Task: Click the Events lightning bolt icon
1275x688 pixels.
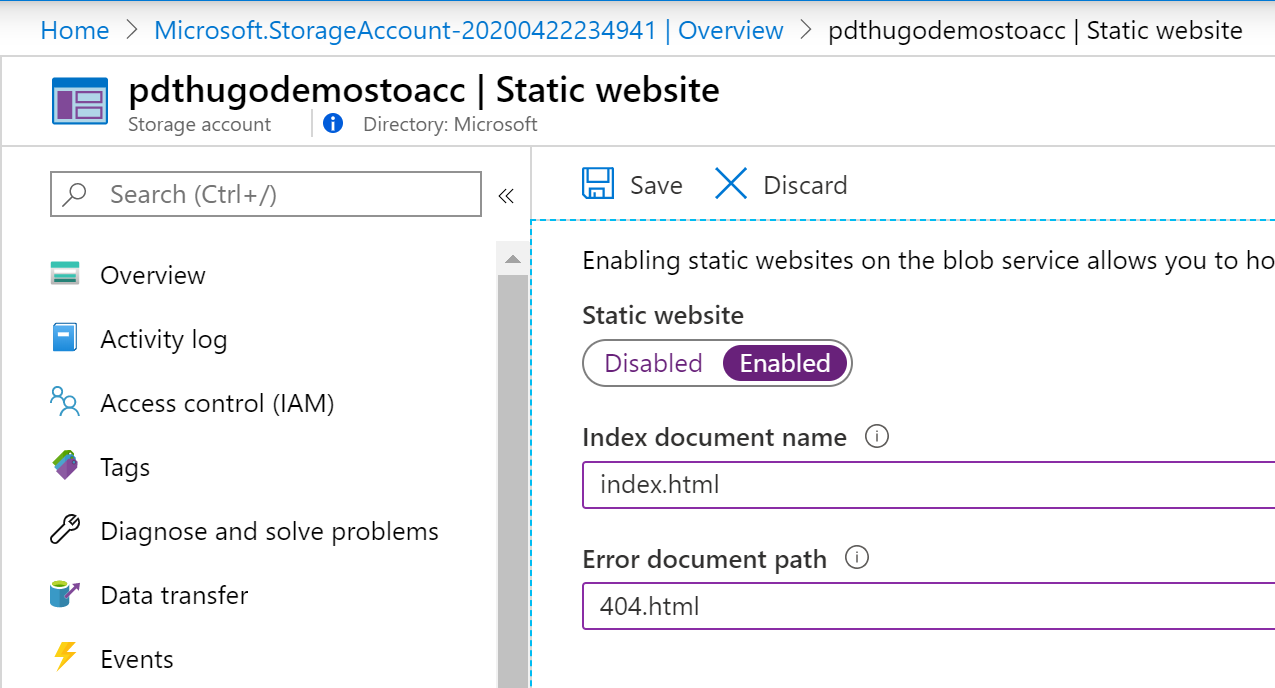Action: point(65,658)
